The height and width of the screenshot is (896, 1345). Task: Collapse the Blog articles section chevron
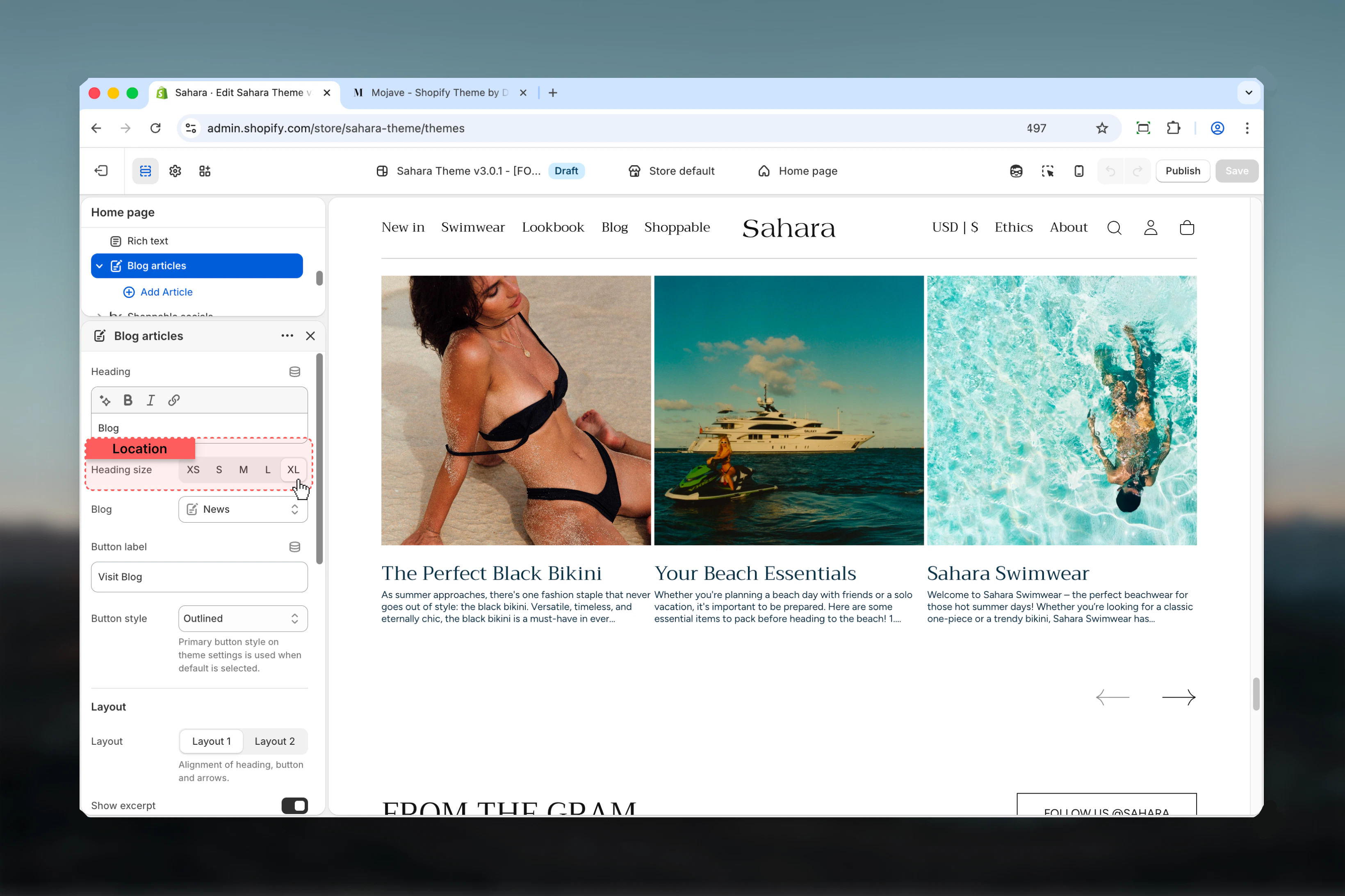(100, 266)
